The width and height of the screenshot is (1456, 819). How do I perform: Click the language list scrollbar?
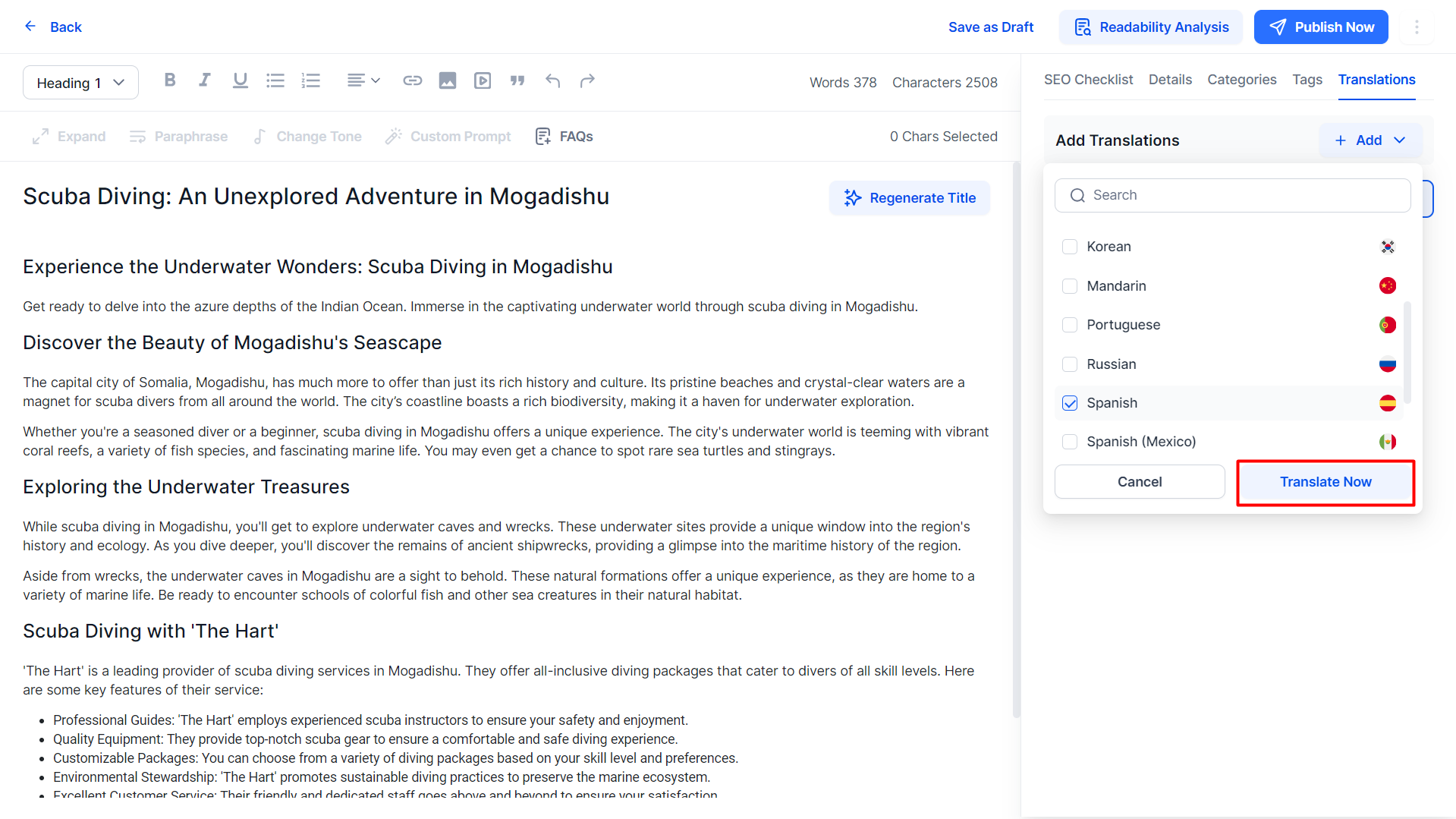pyautogui.click(x=1407, y=353)
